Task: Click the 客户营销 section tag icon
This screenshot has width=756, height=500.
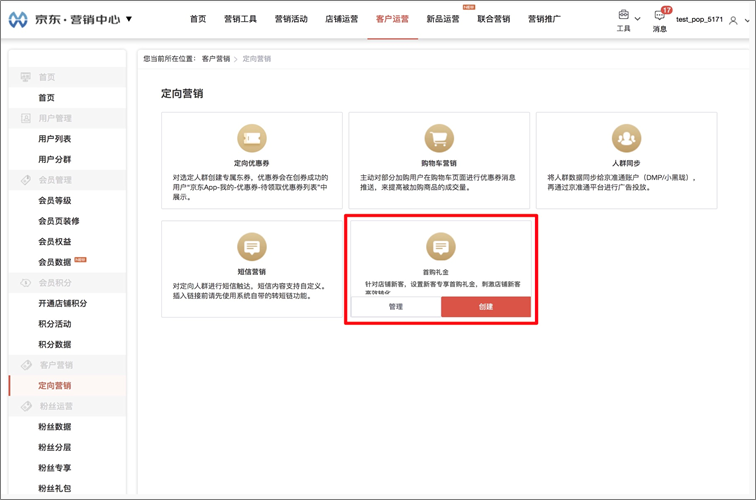Action: [x=26, y=365]
